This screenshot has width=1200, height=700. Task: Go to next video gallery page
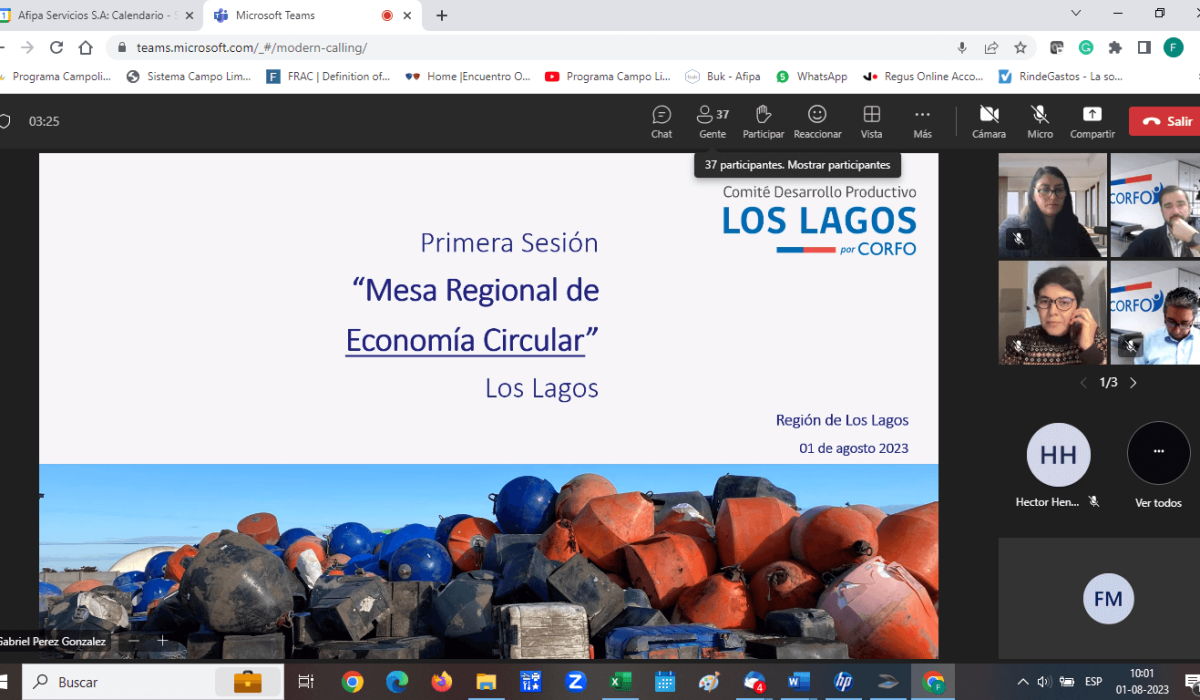(x=1133, y=383)
